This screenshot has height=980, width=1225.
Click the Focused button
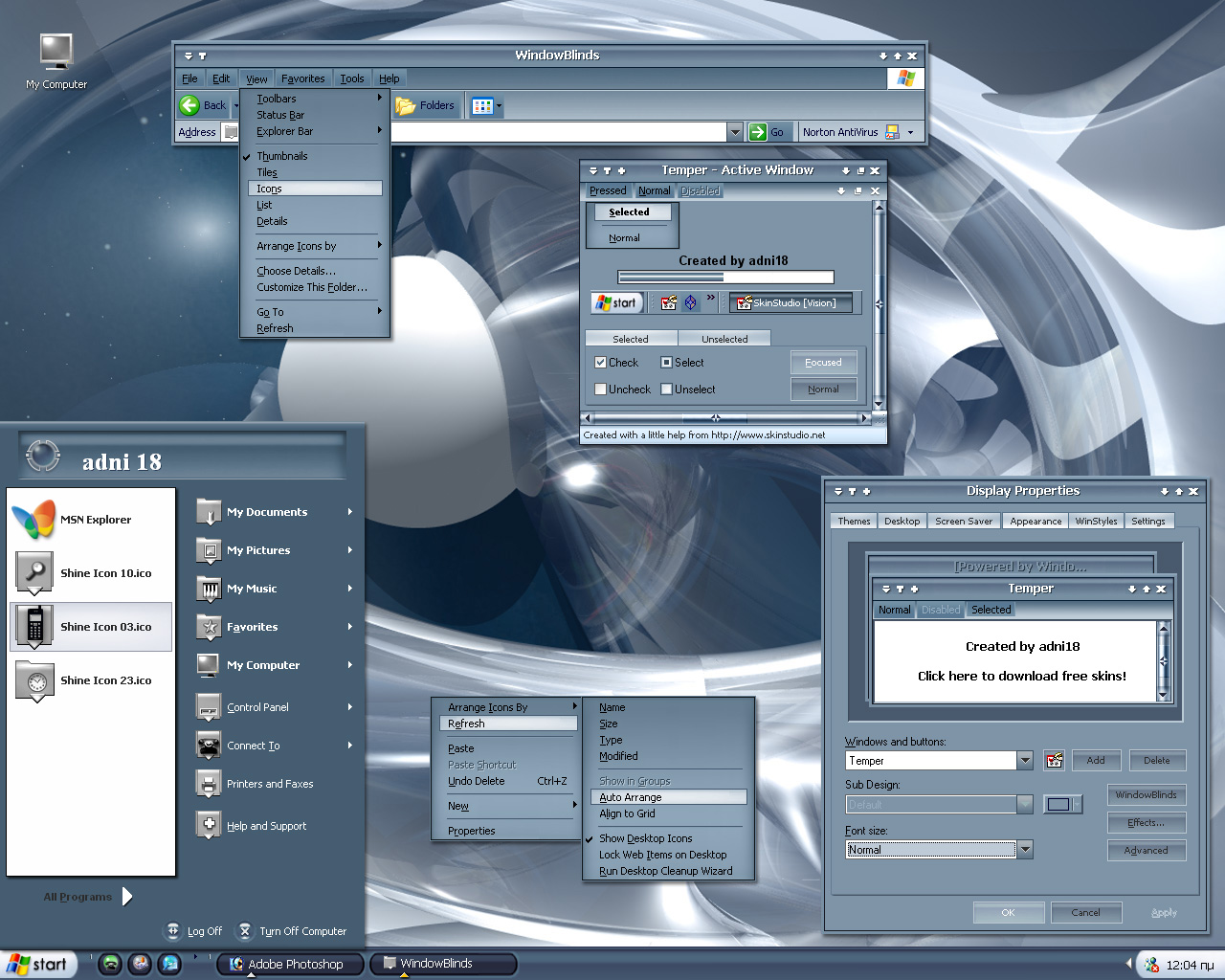click(x=823, y=363)
